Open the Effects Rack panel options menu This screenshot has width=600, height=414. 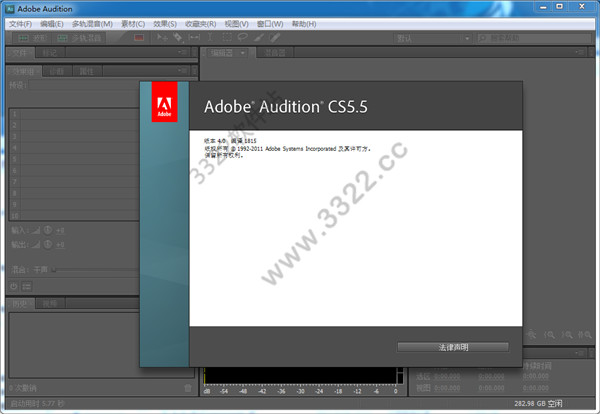coord(183,70)
